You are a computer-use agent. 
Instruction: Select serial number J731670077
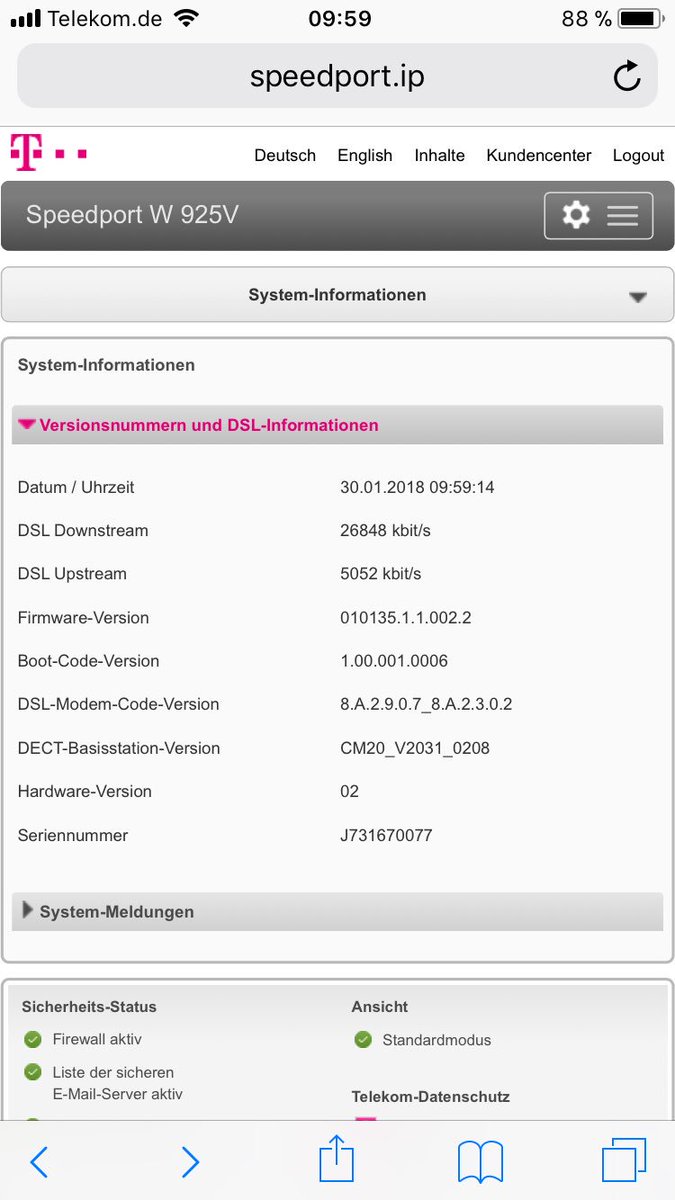coord(386,835)
